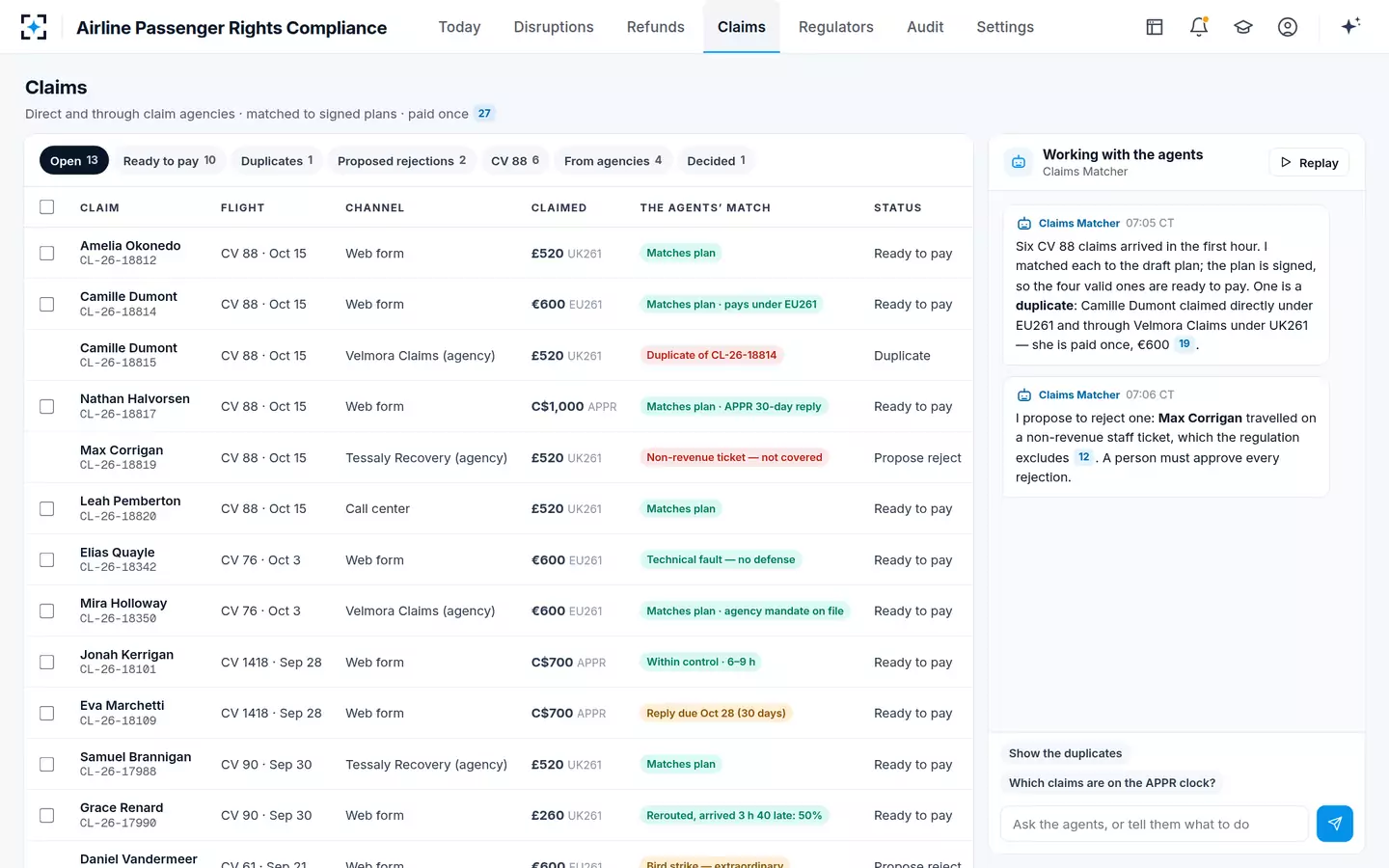This screenshot has width=1389, height=868.
Task: Click 'Reply due Oct 28 (30 days)' badge
Action: tap(717, 713)
